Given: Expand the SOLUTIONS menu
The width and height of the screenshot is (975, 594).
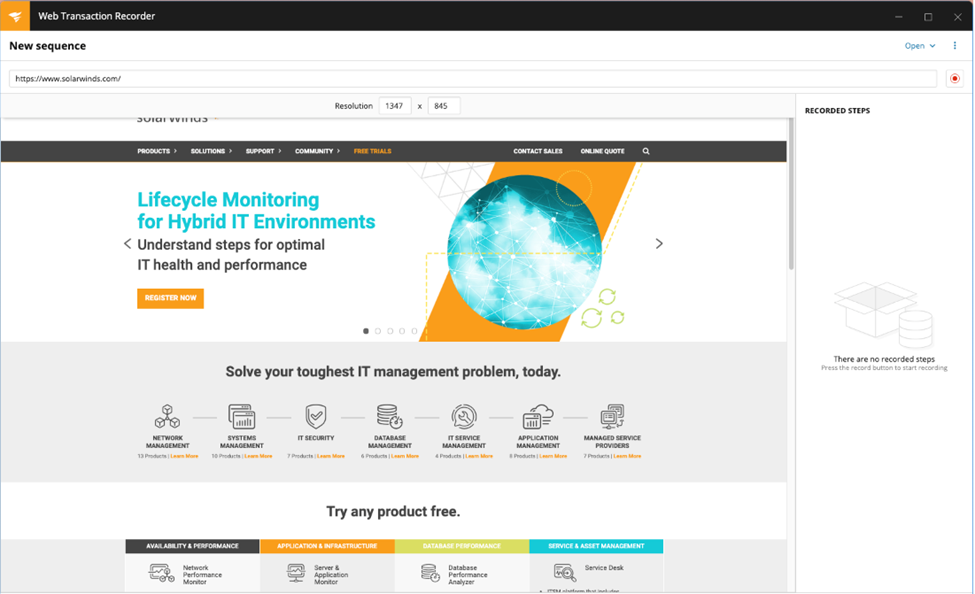Looking at the screenshot, I should tap(211, 151).
